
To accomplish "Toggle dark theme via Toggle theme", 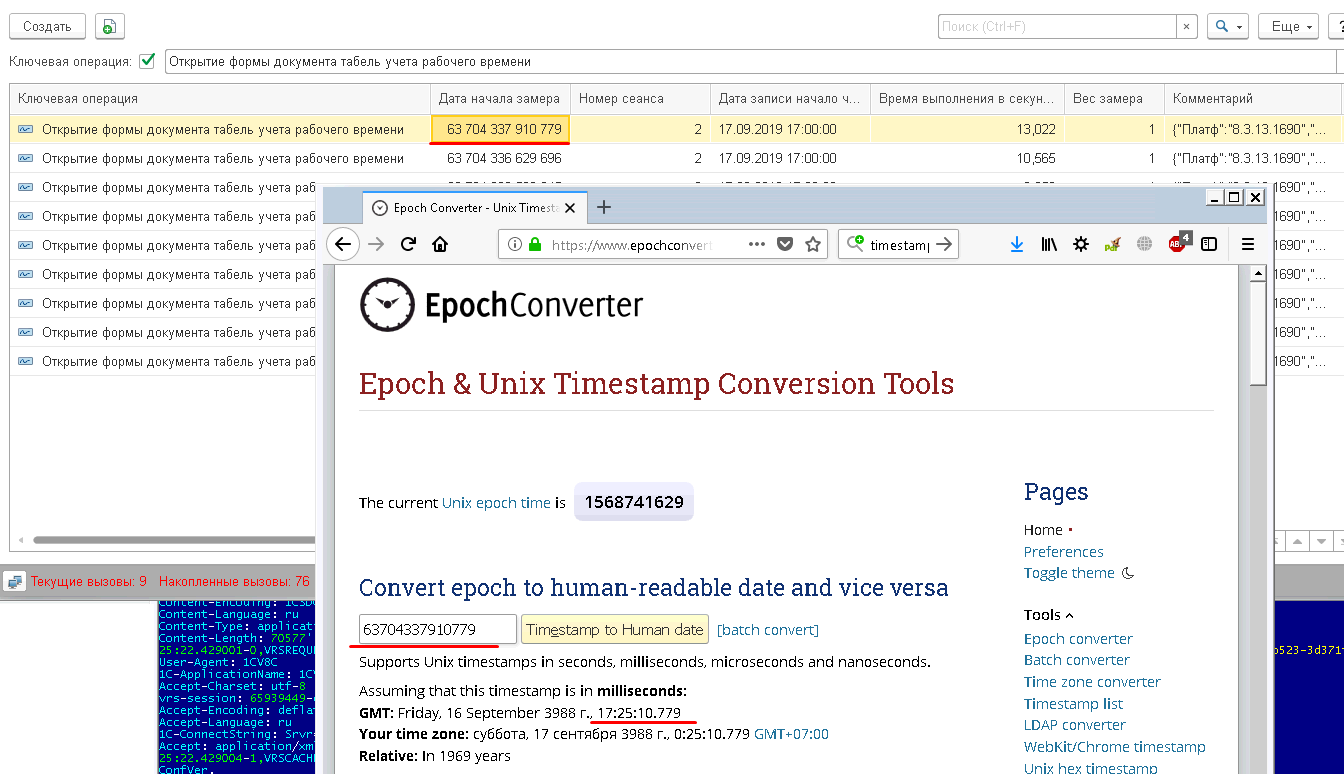I will click(1079, 573).
